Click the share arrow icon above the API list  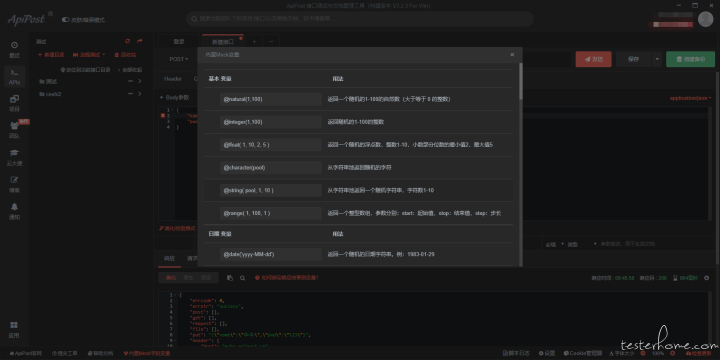tap(140, 41)
